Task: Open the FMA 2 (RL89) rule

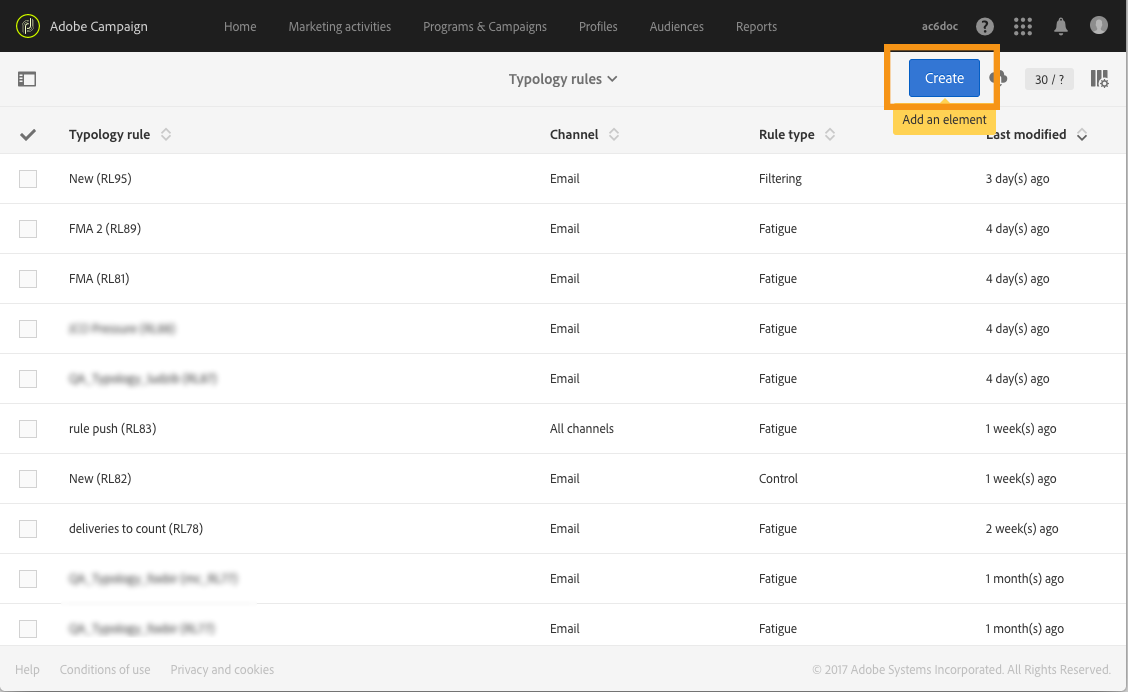Action: [x=105, y=229]
